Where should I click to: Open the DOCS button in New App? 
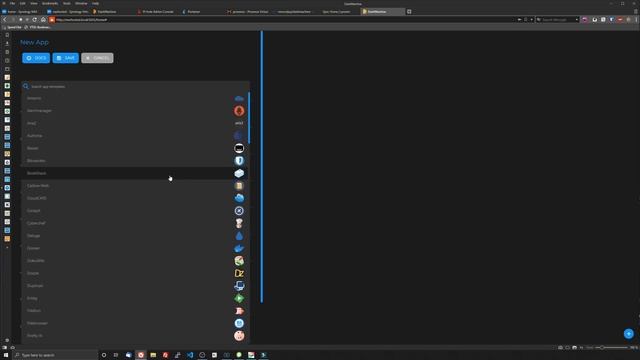[x=36, y=58]
